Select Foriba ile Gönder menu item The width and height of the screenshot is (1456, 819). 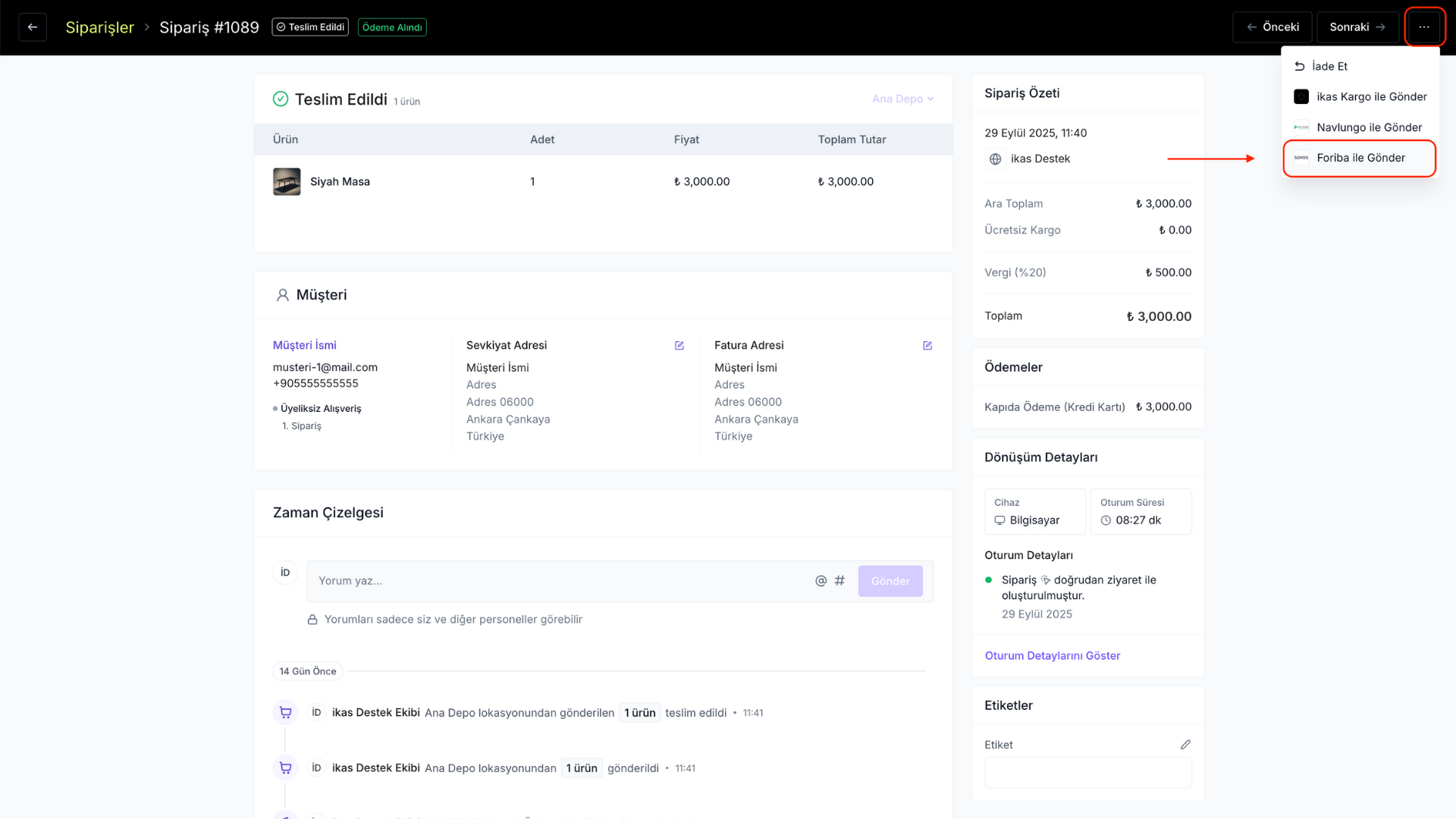point(1360,158)
